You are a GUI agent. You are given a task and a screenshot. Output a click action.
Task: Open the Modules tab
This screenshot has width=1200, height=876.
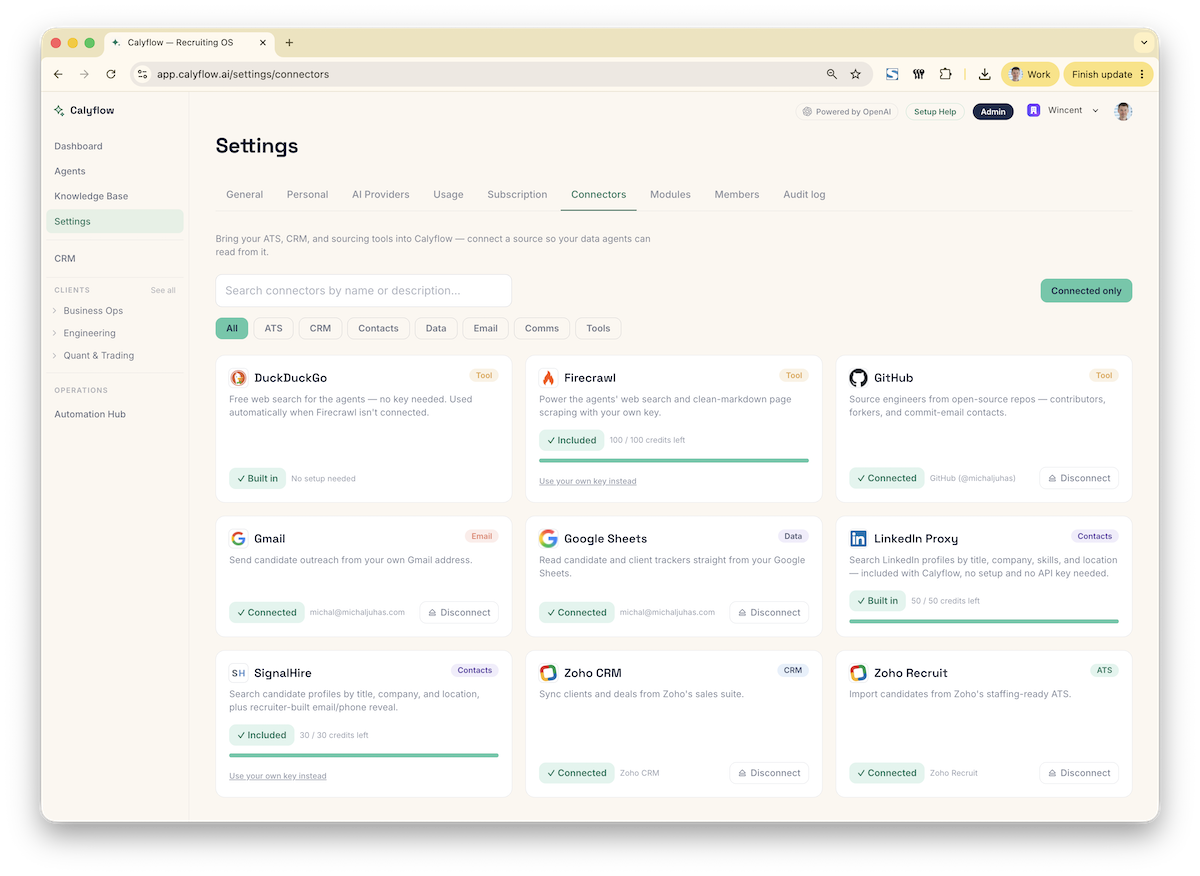click(670, 195)
